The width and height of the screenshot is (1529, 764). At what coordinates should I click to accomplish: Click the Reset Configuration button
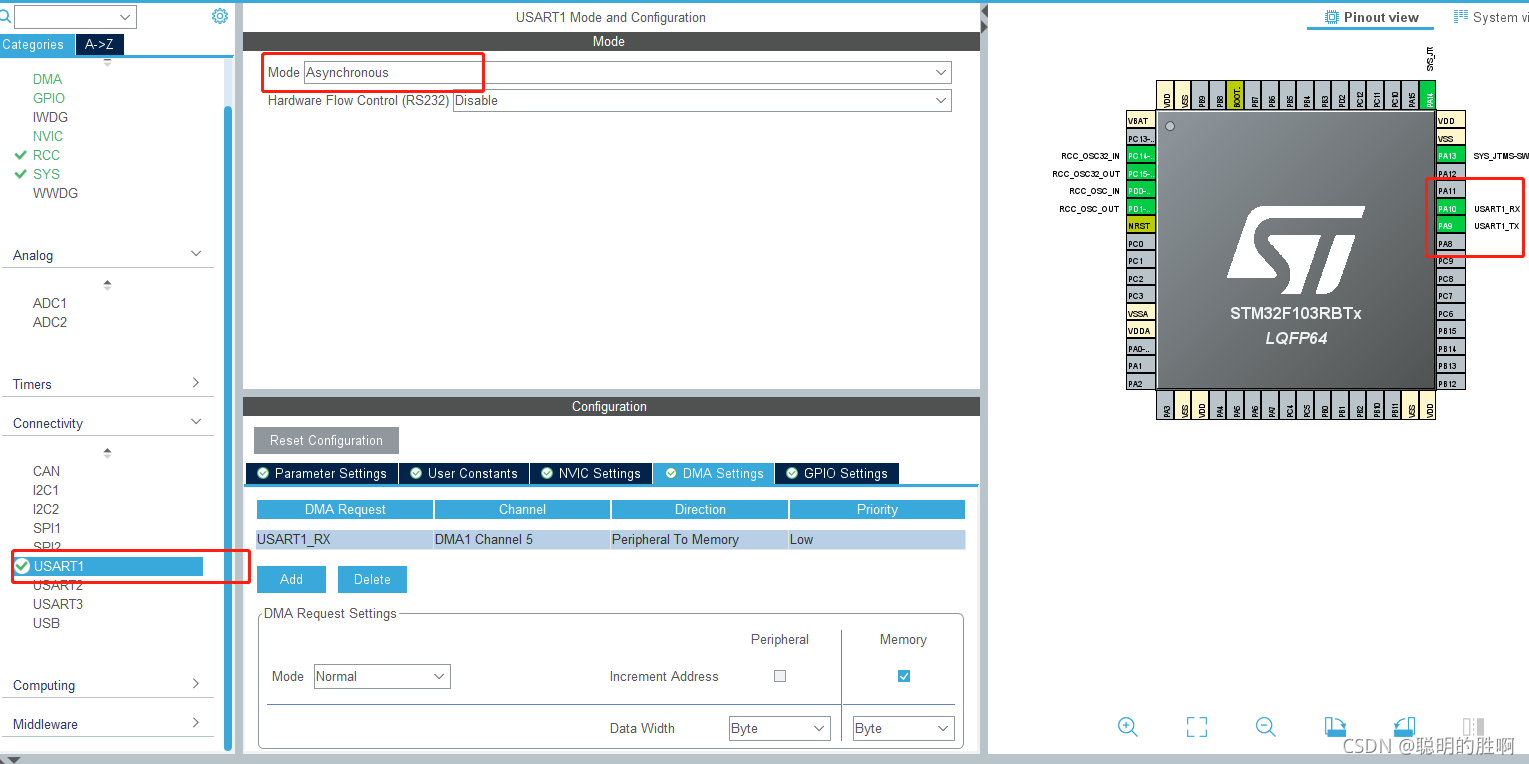[326, 440]
